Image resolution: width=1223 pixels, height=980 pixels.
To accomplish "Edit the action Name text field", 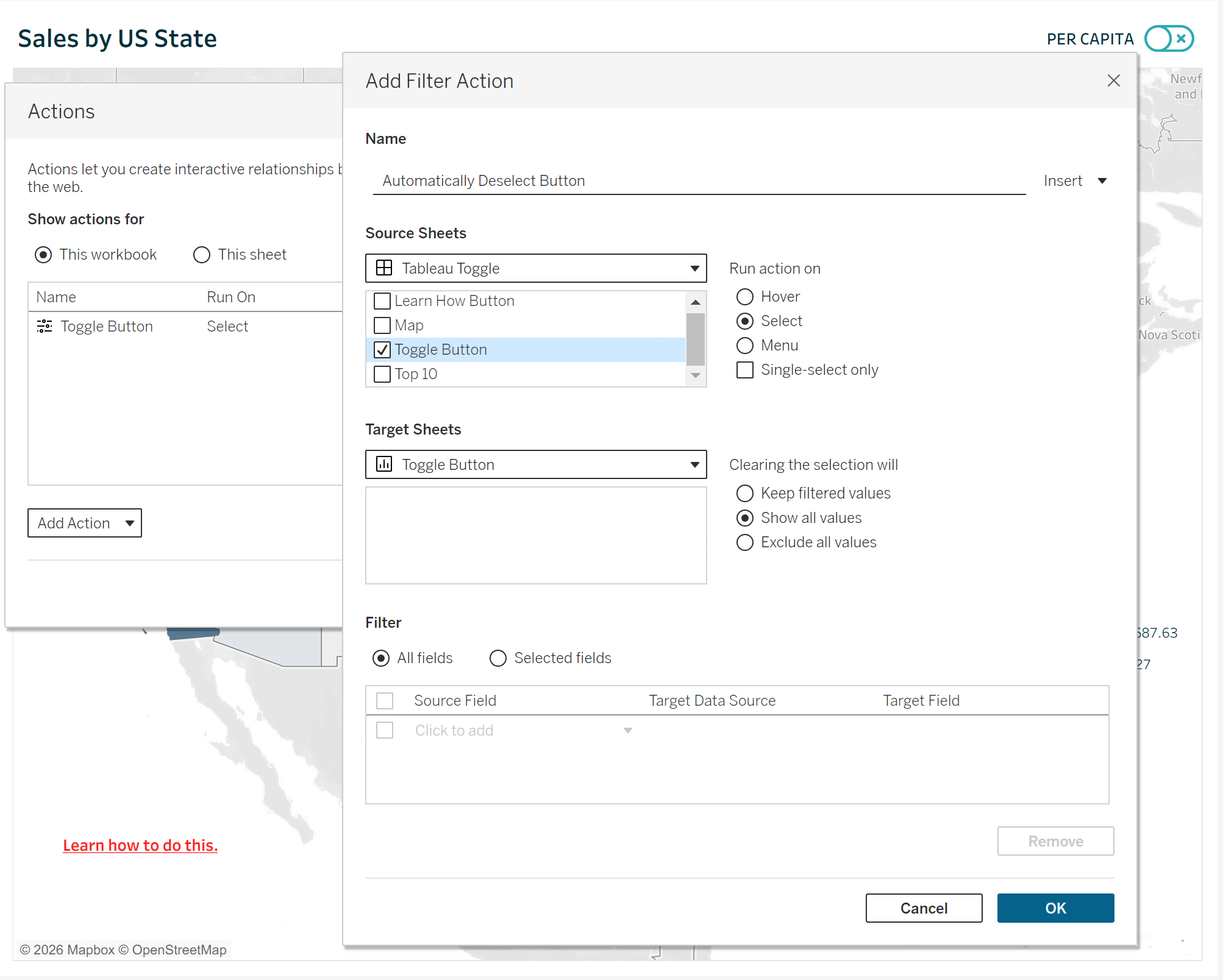I will tap(699, 181).
